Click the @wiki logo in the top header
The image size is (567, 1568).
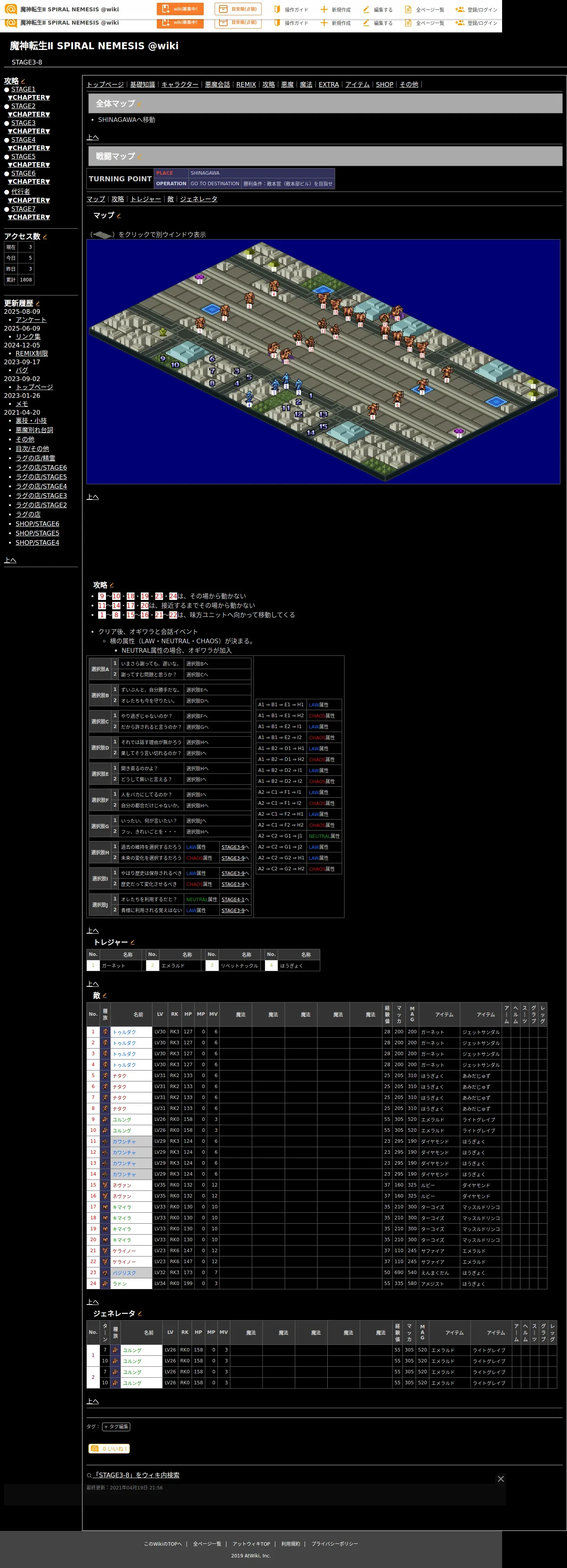[10, 9]
